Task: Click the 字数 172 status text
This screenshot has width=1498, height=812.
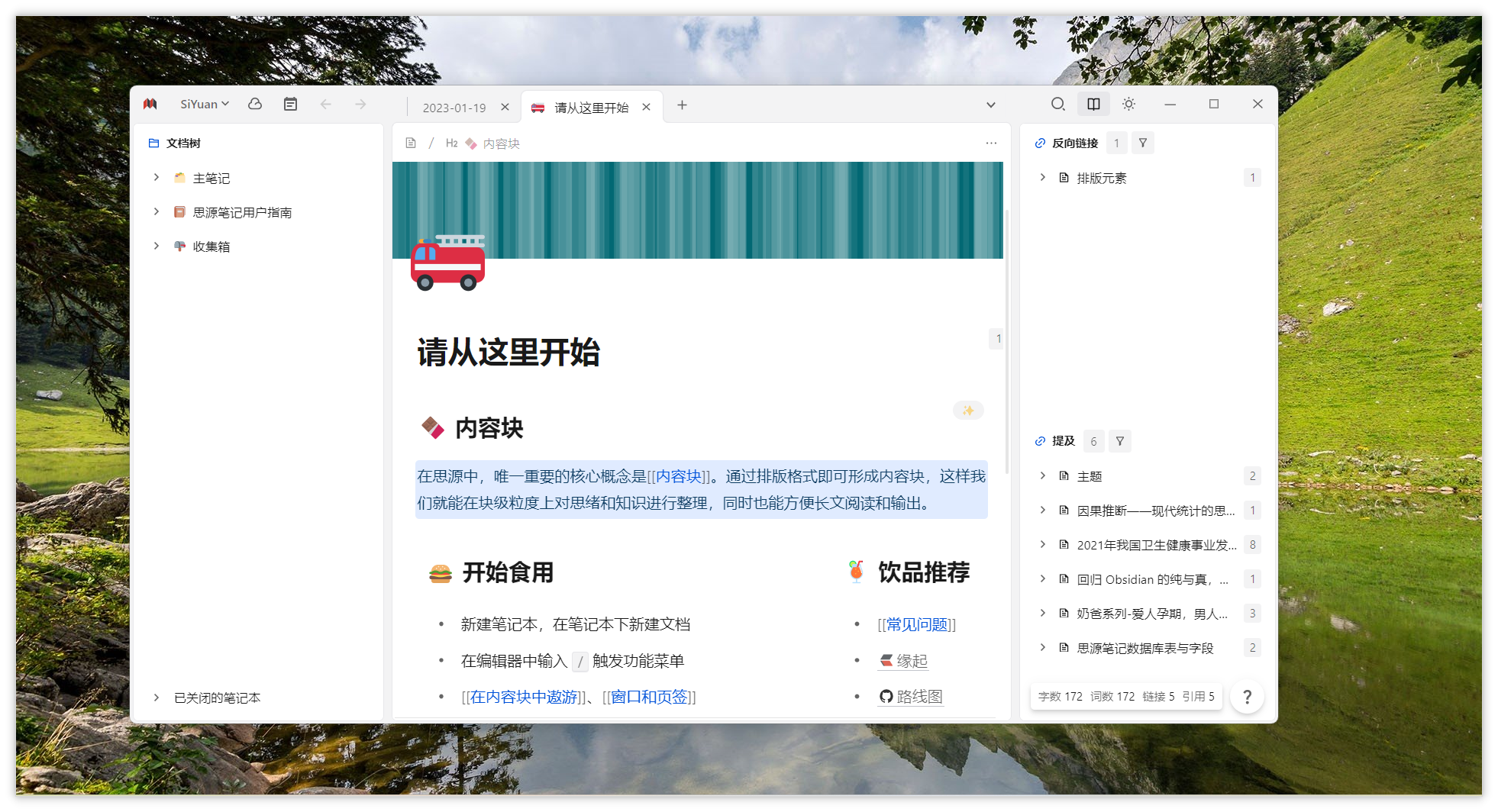Action: pyautogui.click(x=1061, y=697)
